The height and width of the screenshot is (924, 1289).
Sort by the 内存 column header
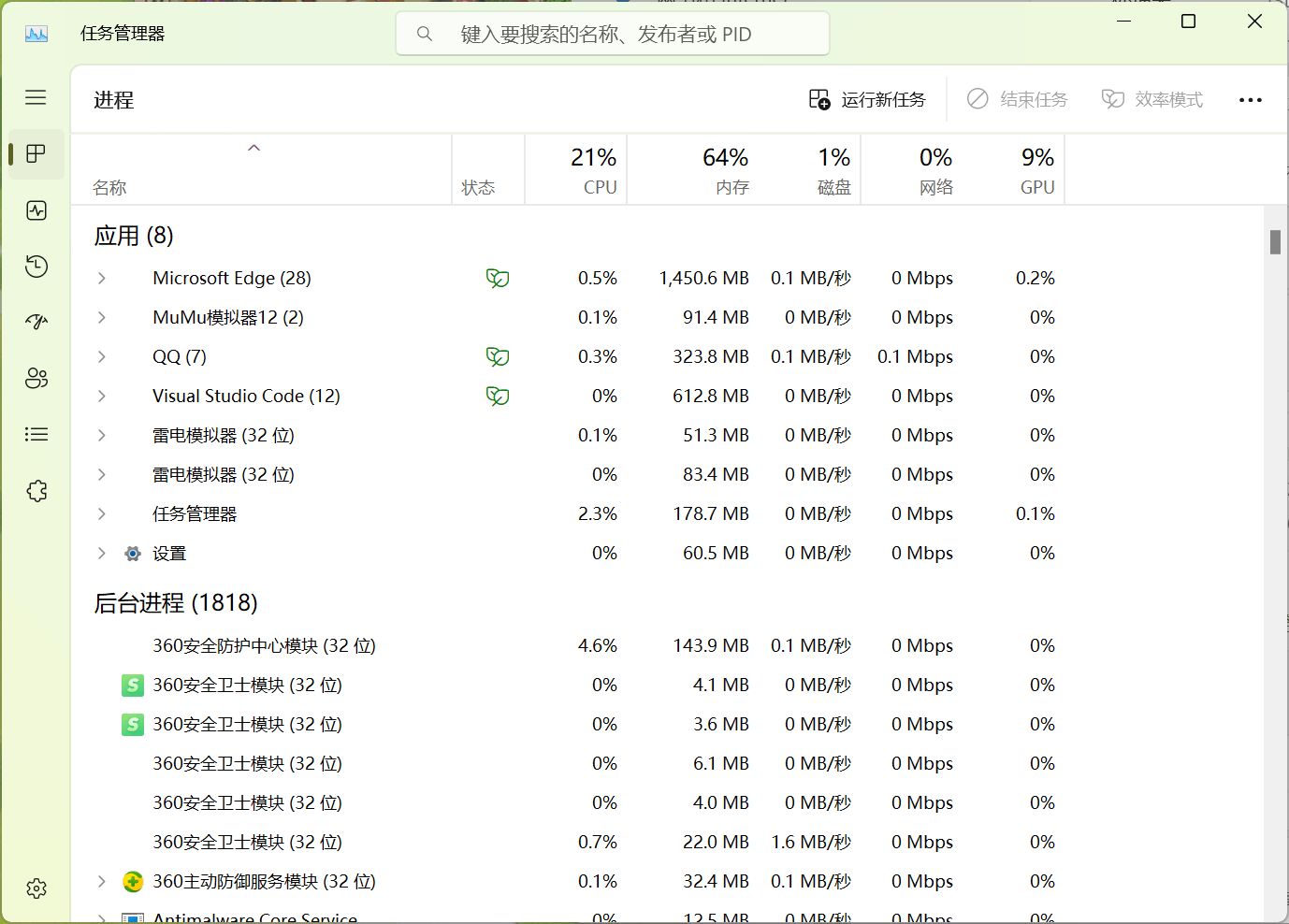(x=693, y=170)
